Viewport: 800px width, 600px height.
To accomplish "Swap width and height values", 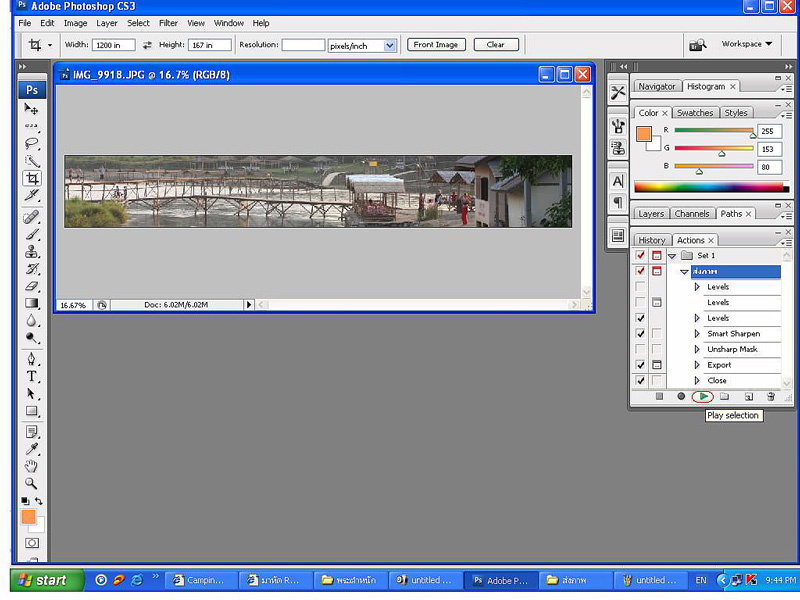I will 147,45.
